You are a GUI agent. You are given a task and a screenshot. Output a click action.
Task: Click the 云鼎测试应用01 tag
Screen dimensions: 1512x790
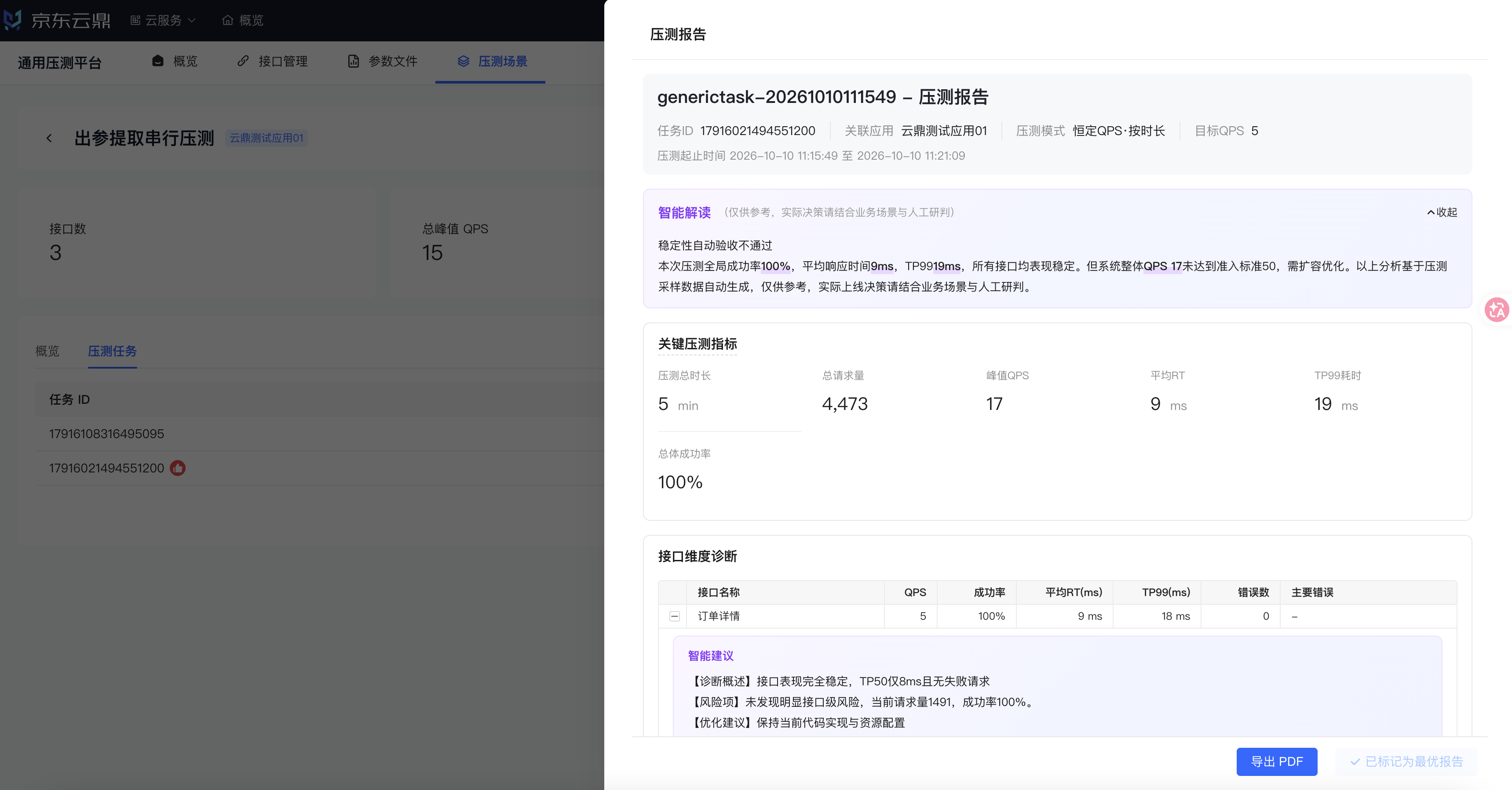tap(267, 138)
